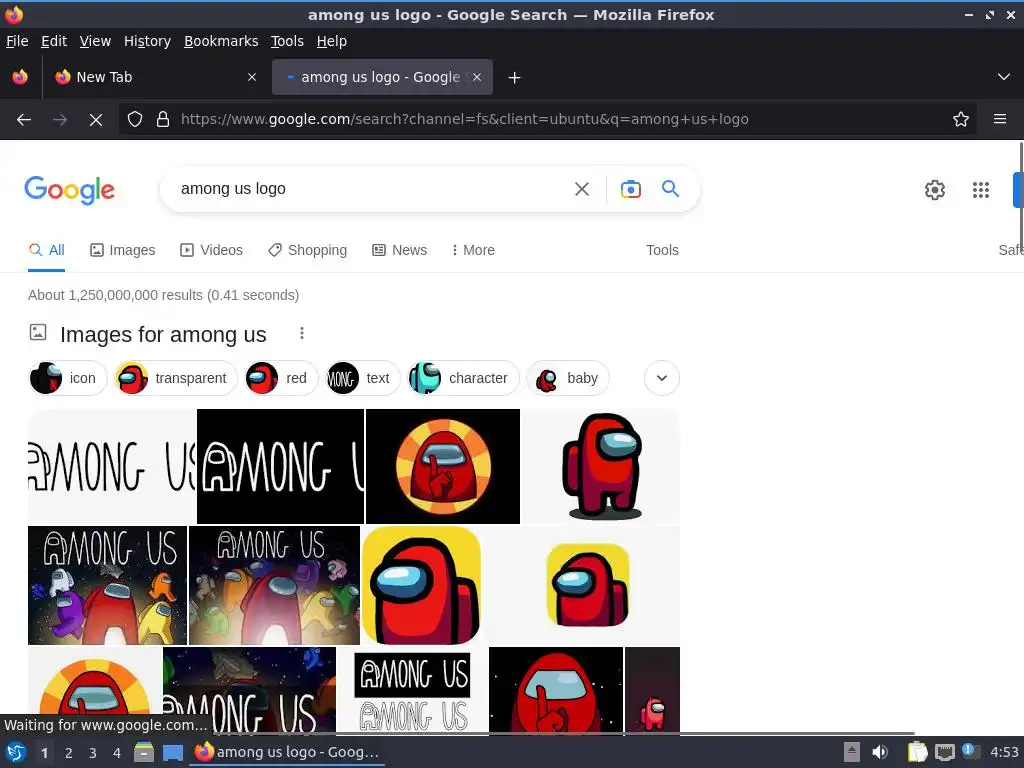
Task: Open the Tools menu in menu bar
Action: pyautogui.click(x=287, y=41)
